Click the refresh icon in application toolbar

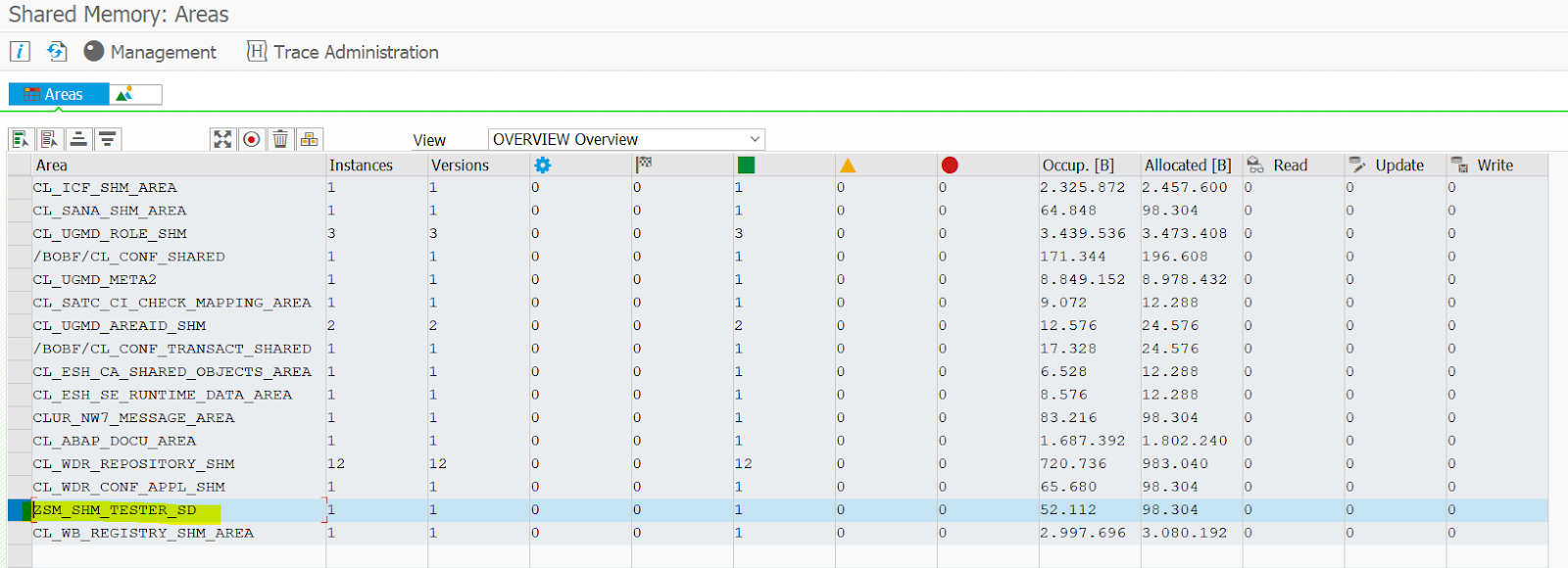pos(57,51)
